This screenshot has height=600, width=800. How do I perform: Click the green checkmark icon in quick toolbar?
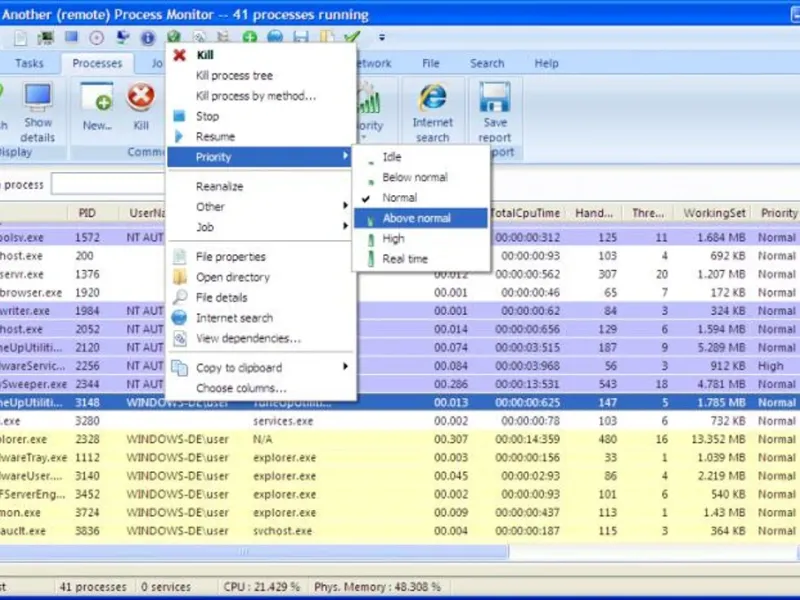click(x=352, y=37)
